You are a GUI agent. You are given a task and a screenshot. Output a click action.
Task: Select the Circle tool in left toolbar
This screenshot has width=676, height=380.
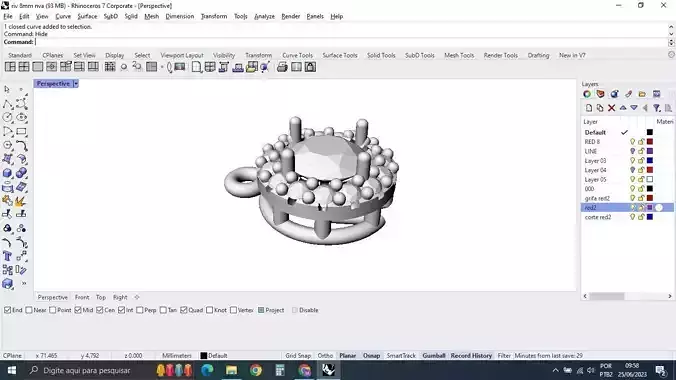pyautogui.click(x=7, y=117)
